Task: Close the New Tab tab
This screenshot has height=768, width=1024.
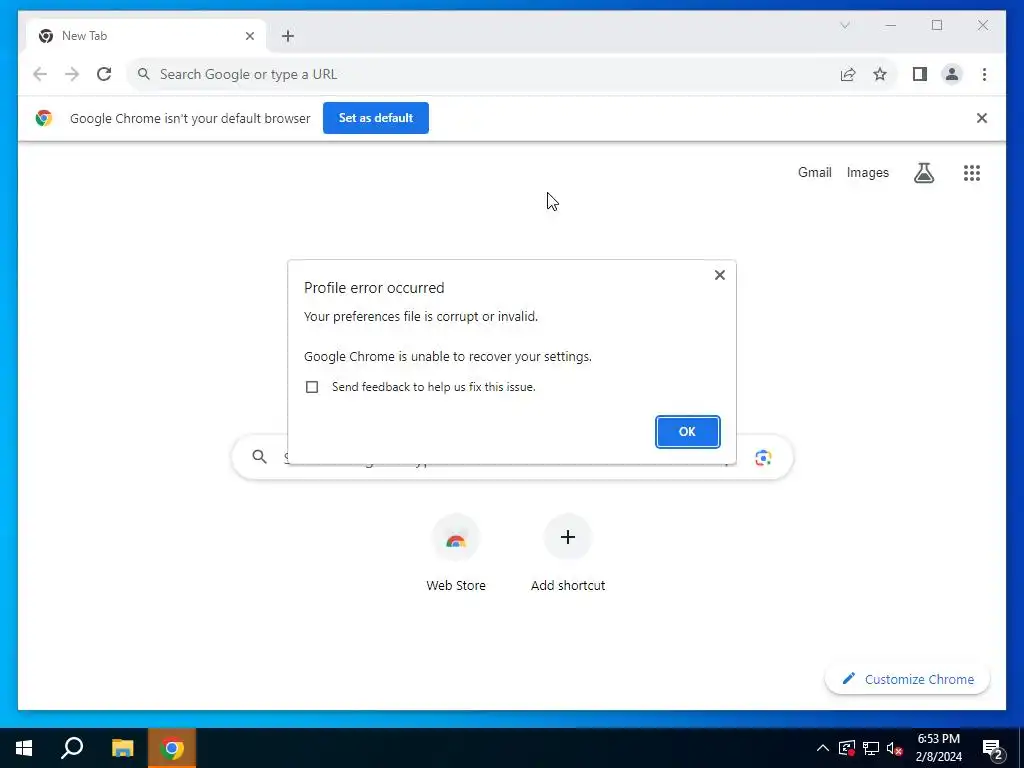Action: [249, 36]
